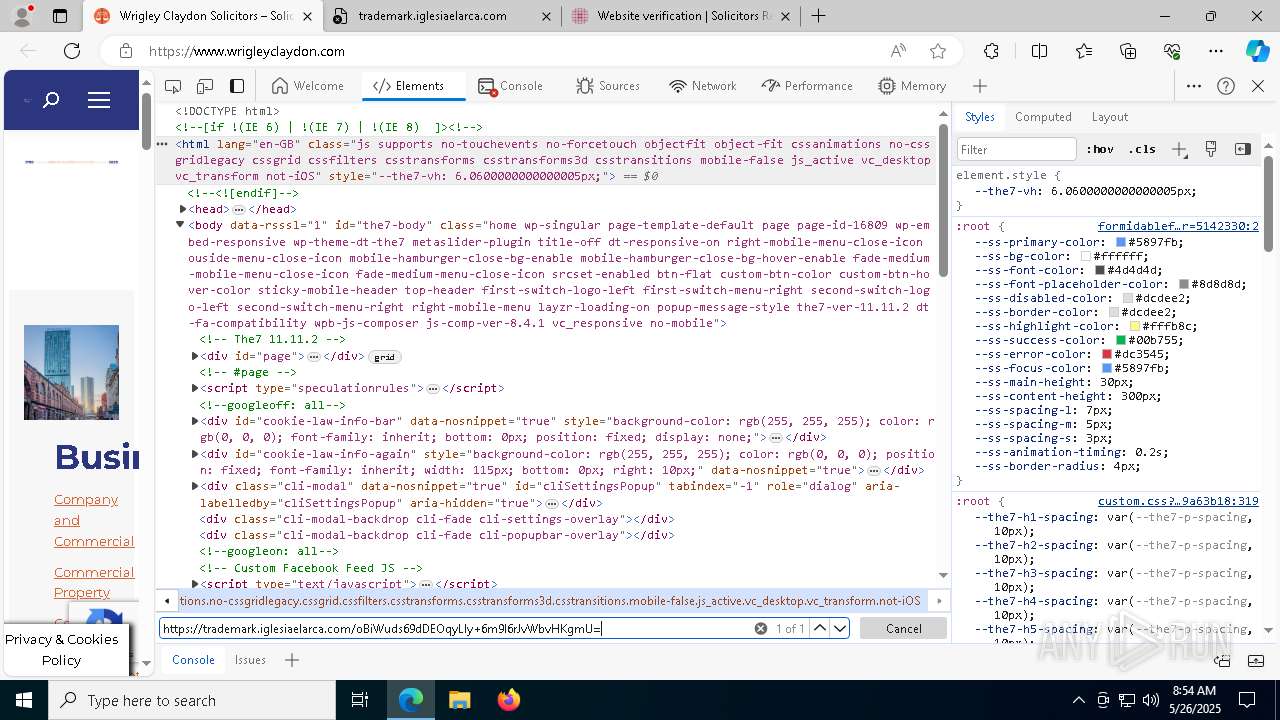Screen dimensions: 1280x720
Task: Open Task View on taskbar
Action: coord(360,700)
